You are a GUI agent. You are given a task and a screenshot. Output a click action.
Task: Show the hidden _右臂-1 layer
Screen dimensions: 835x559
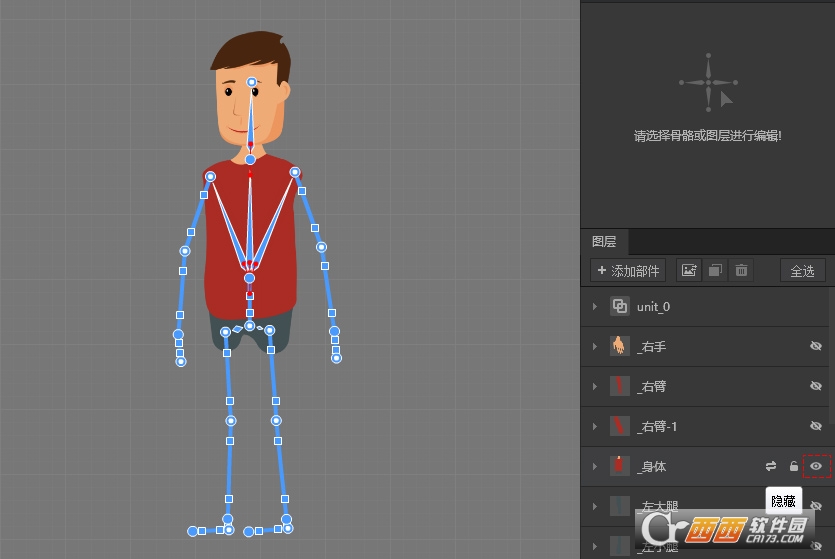(816, 426)
